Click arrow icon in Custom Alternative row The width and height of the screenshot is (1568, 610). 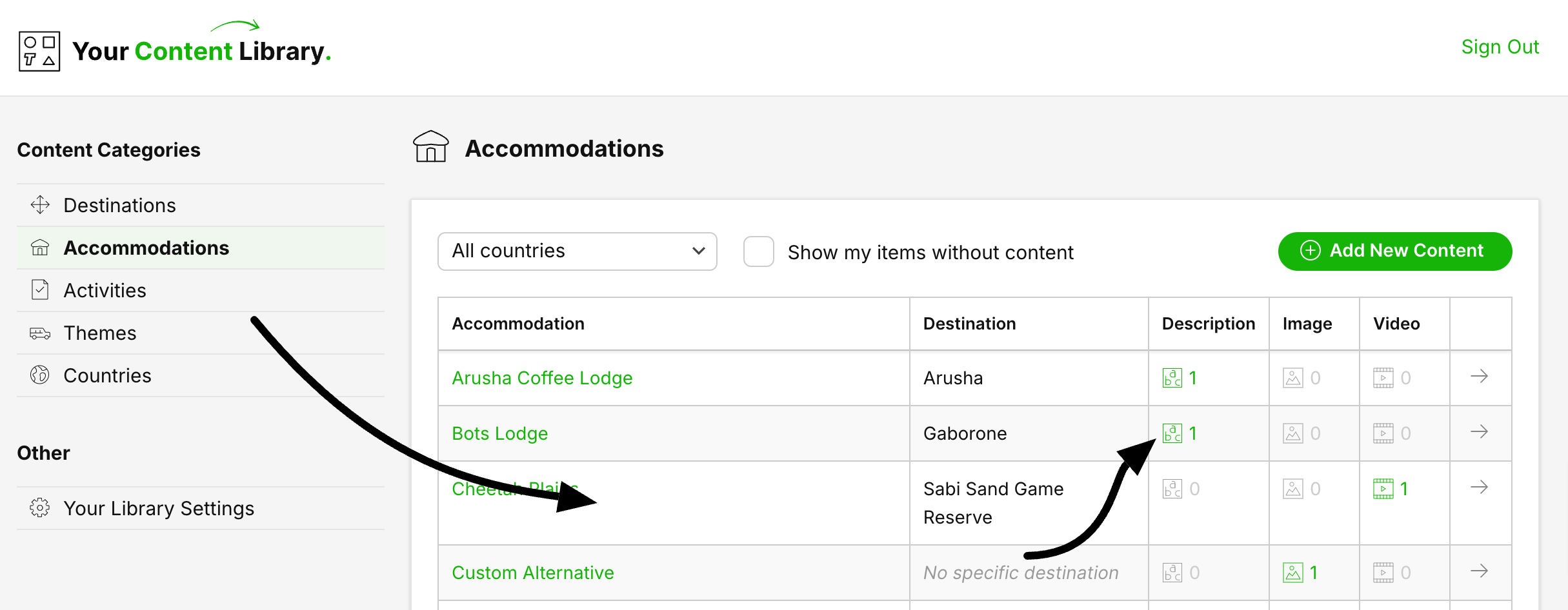tap(1479, 571)
